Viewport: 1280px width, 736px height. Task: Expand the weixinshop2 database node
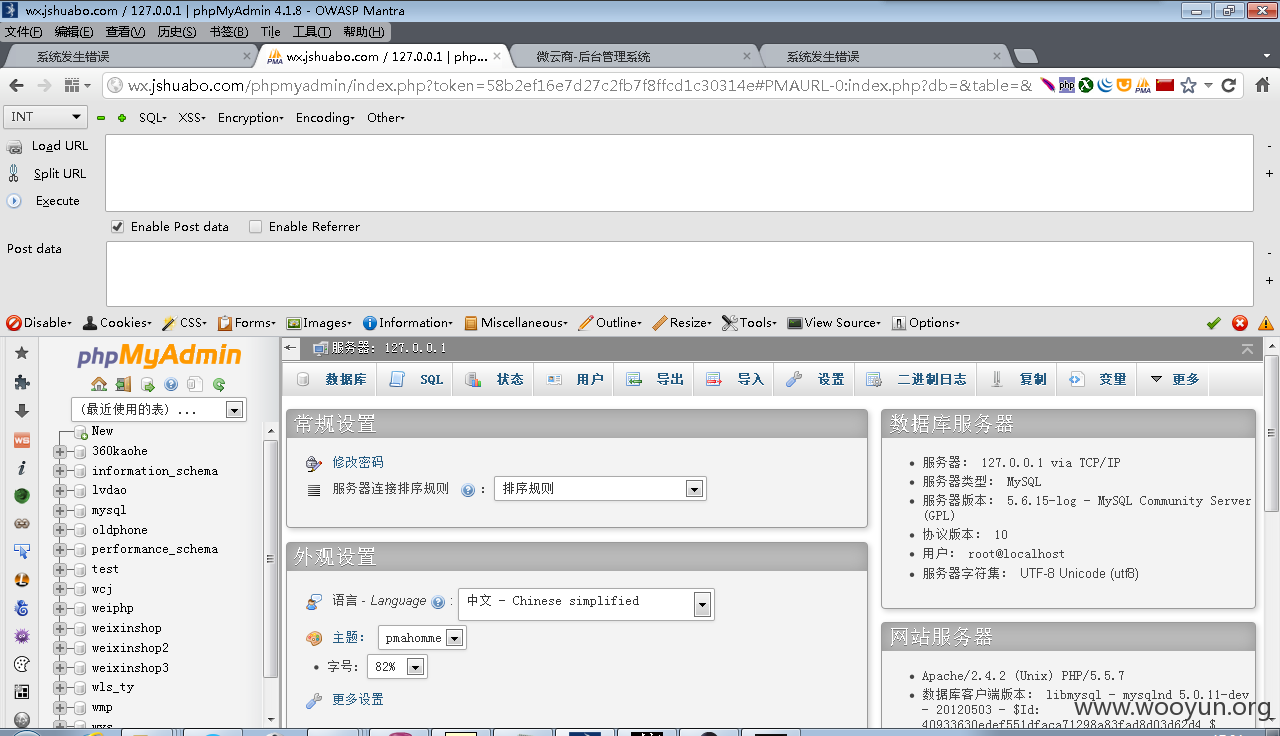tap(60, 648)
